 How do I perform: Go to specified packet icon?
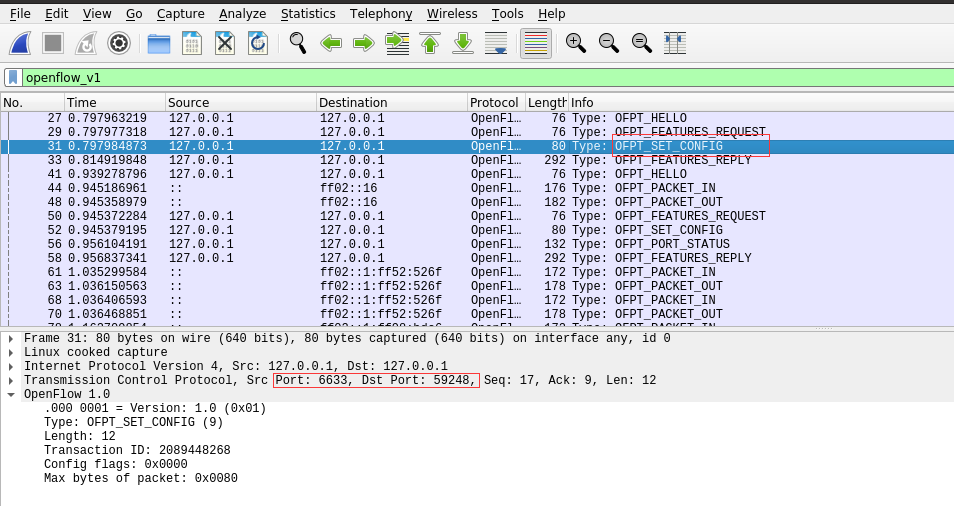pyautogui.click(x=397, y=43)
